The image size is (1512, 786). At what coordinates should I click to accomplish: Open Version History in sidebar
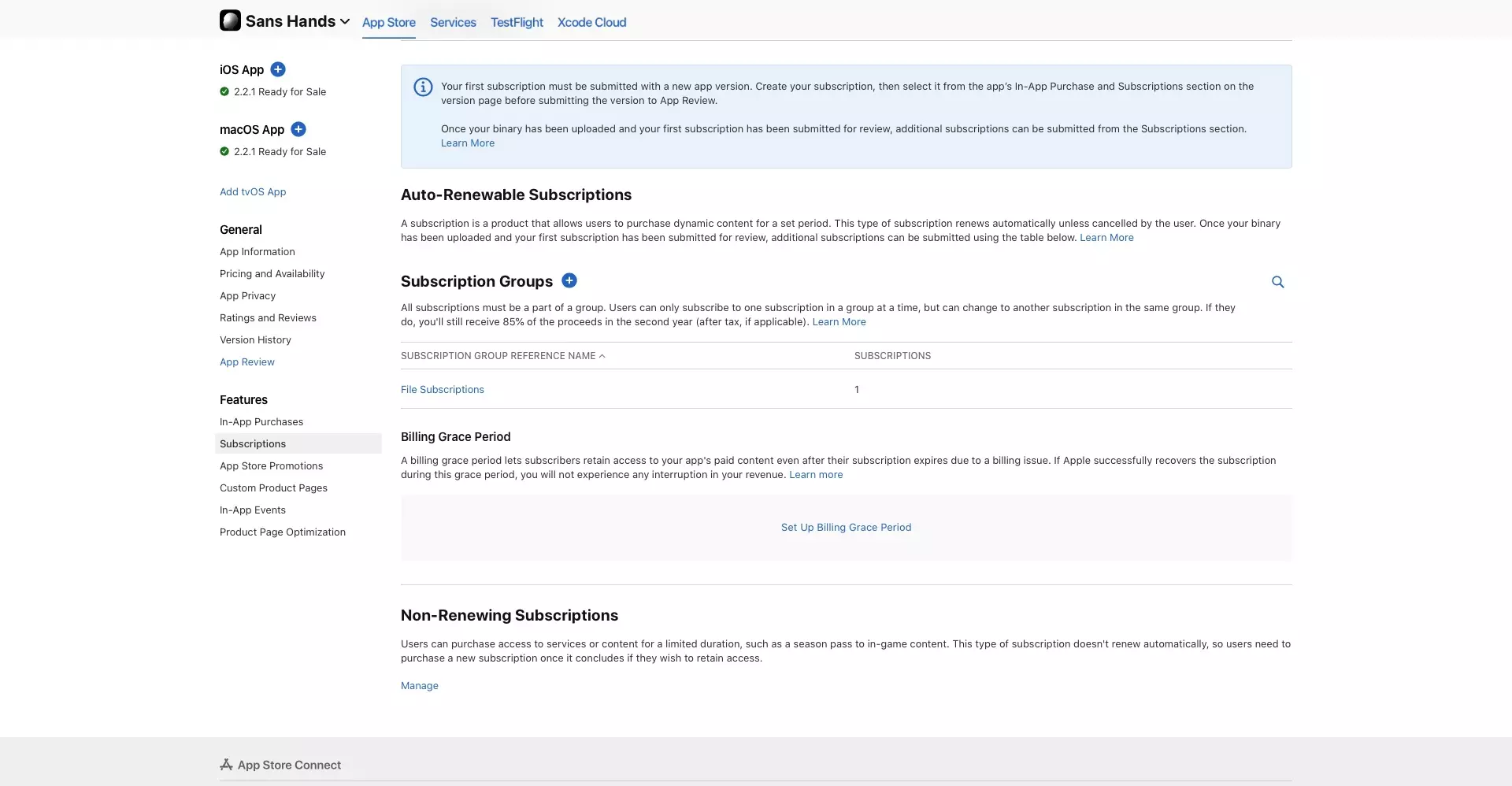(255, 339)
